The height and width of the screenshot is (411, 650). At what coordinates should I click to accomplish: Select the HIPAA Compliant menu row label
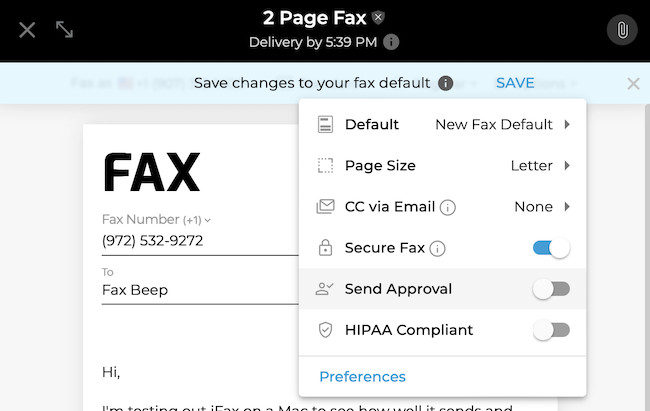click(409, 330)
